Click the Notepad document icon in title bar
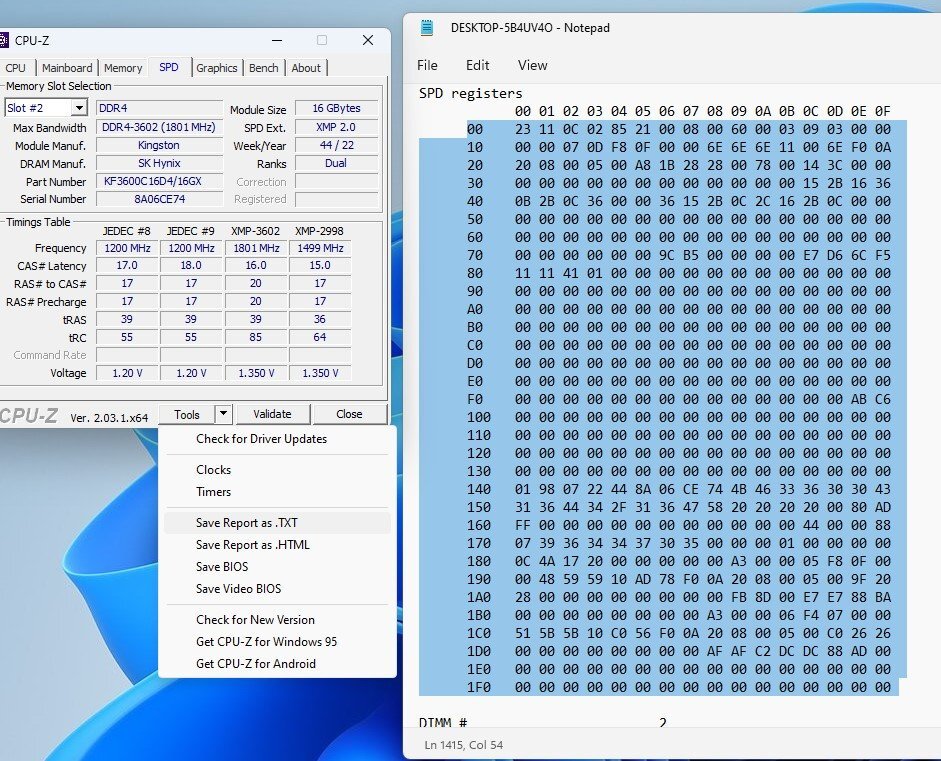The image size is (941, 761). click(427, 28)
